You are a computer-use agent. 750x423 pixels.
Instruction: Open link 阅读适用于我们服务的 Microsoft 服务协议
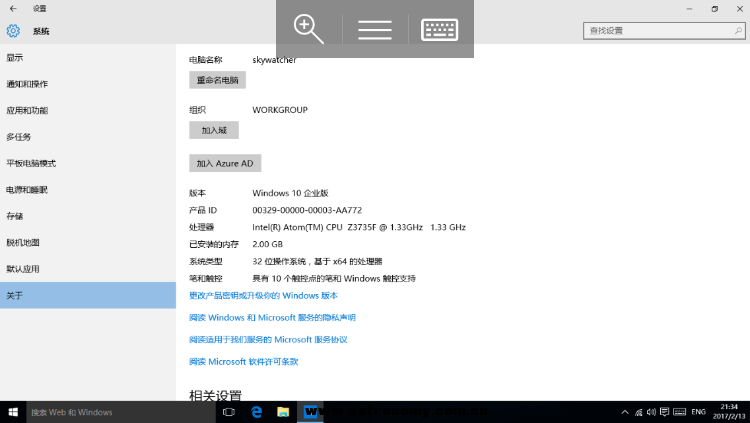tap(268, 340)
